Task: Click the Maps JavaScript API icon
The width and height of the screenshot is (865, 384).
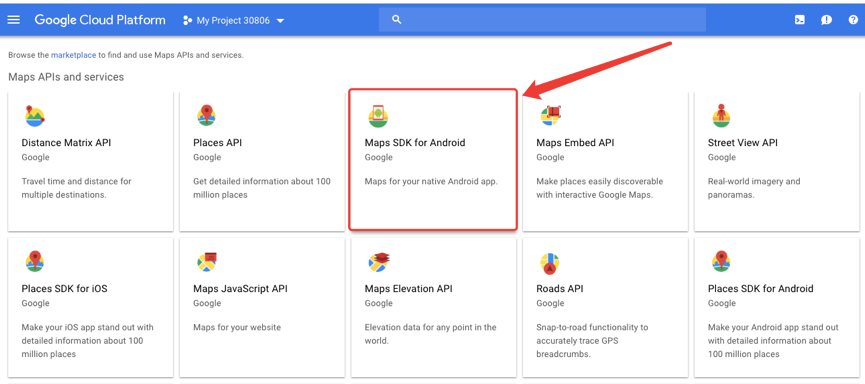Action: [x=207, y=262]
